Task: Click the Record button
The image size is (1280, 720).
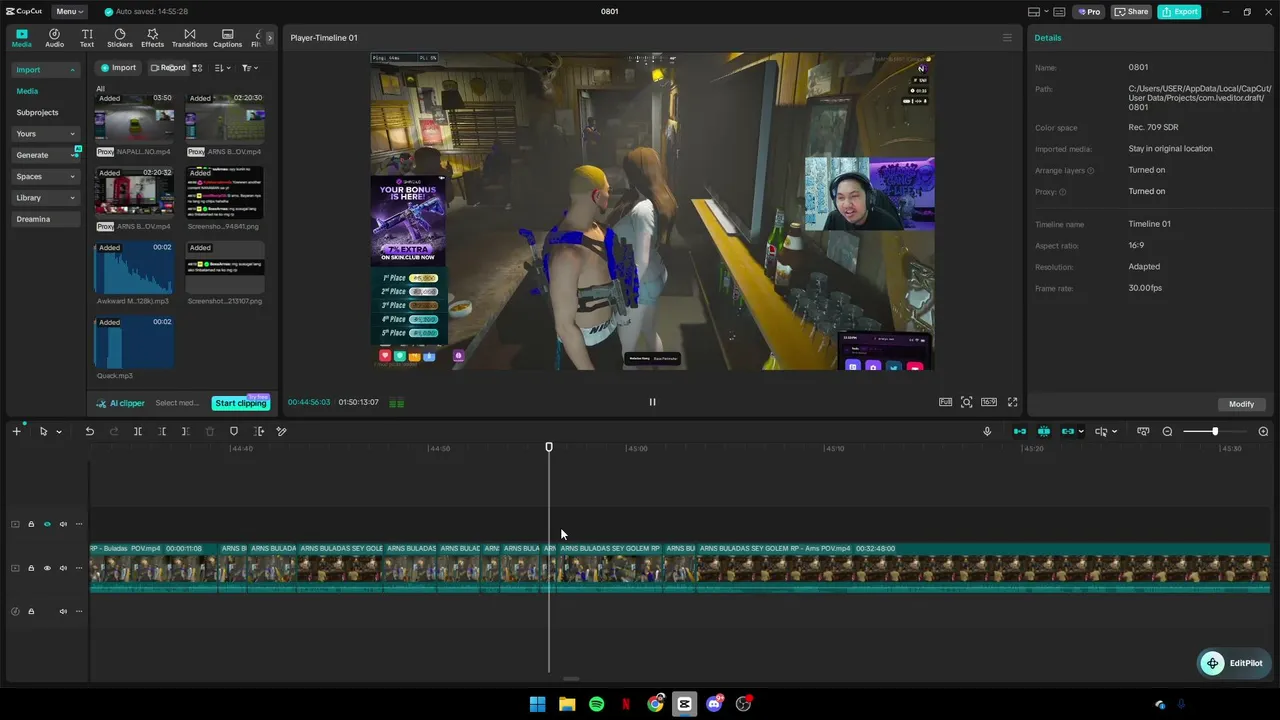Action: pyautogui.click(x=168, y=68)
